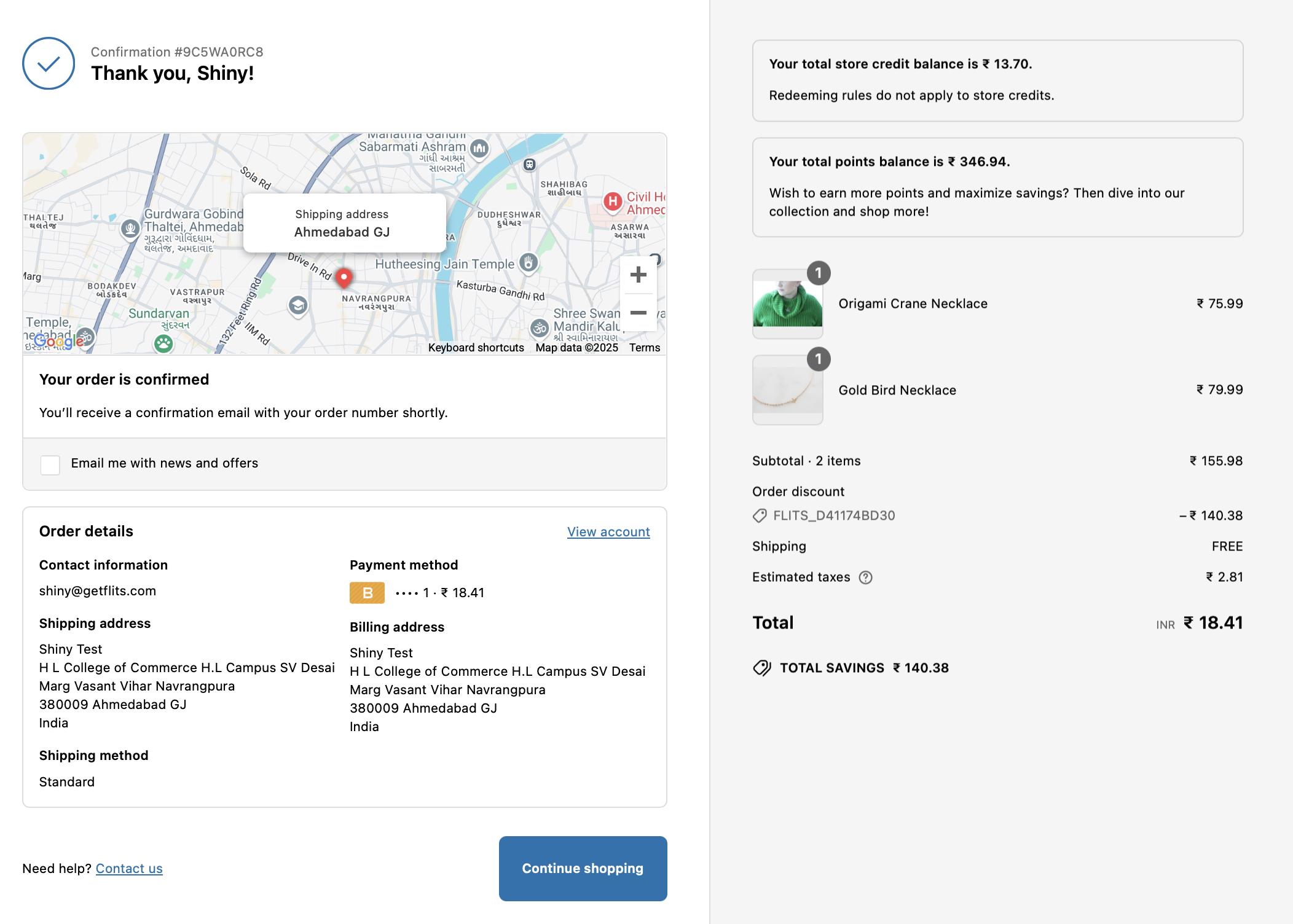Click the Hutheesing Jain Temple marker
The image size is (1293, 924).
(x=529, y=263)
